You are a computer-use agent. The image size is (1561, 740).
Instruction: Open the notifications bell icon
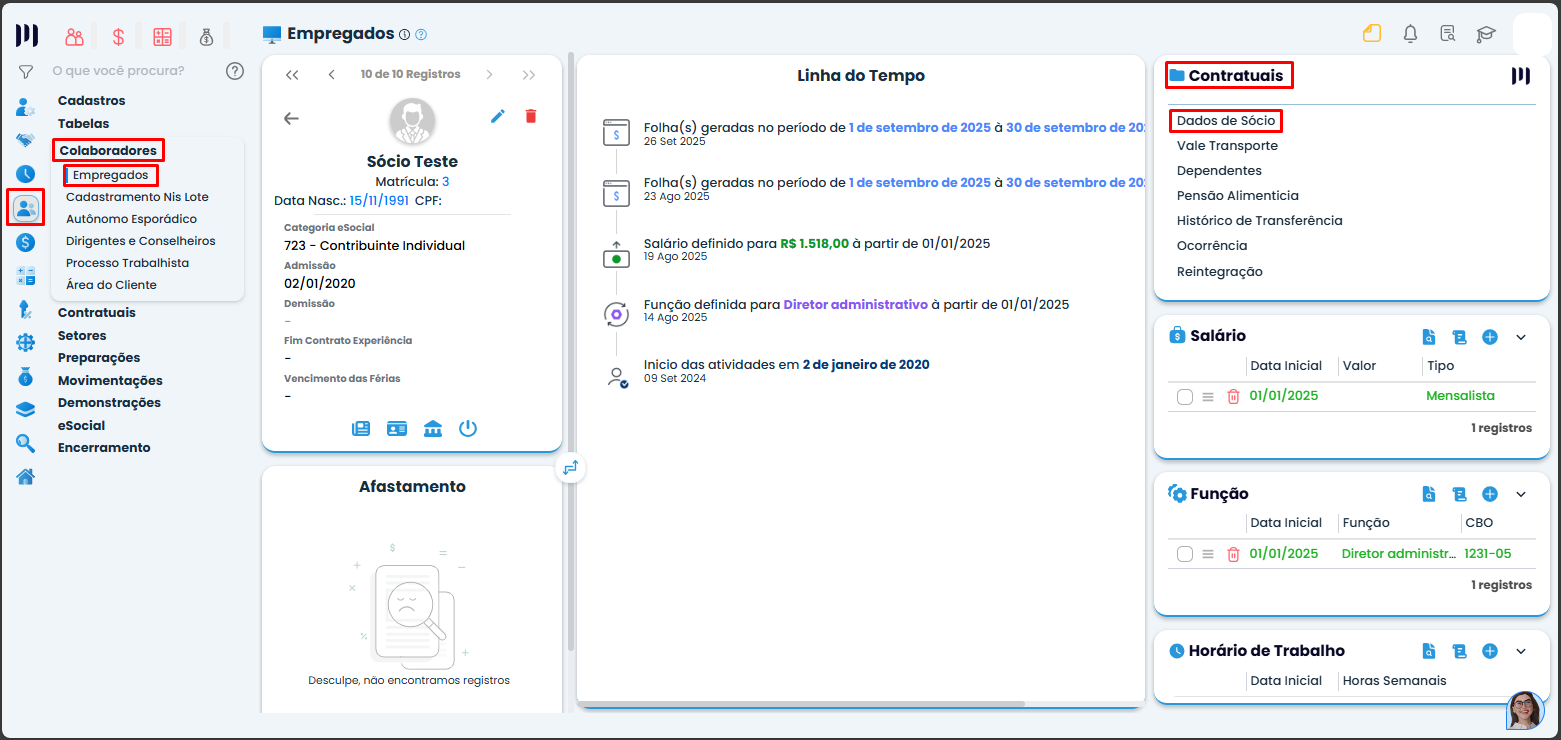(1410, 34)
